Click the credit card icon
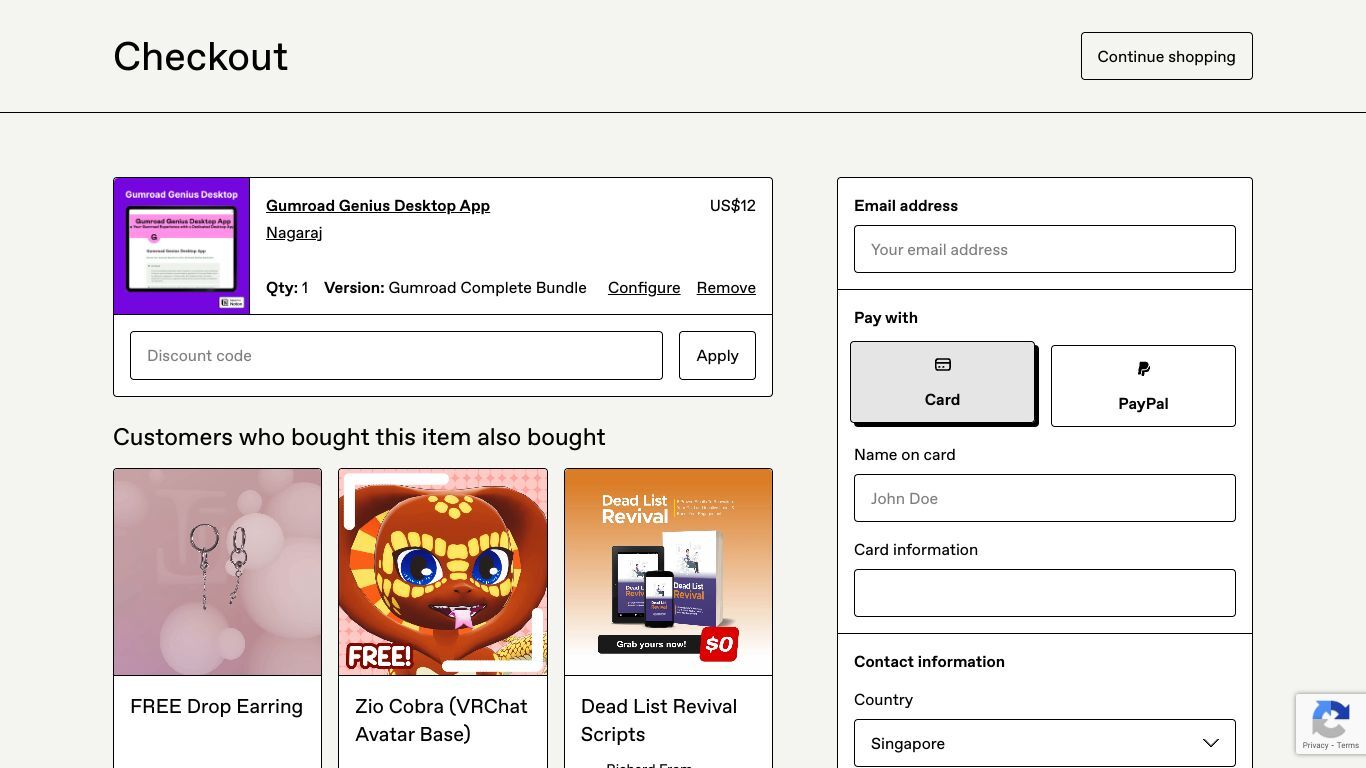Viewport: 1366px width, 768px height. pos(942,365)
